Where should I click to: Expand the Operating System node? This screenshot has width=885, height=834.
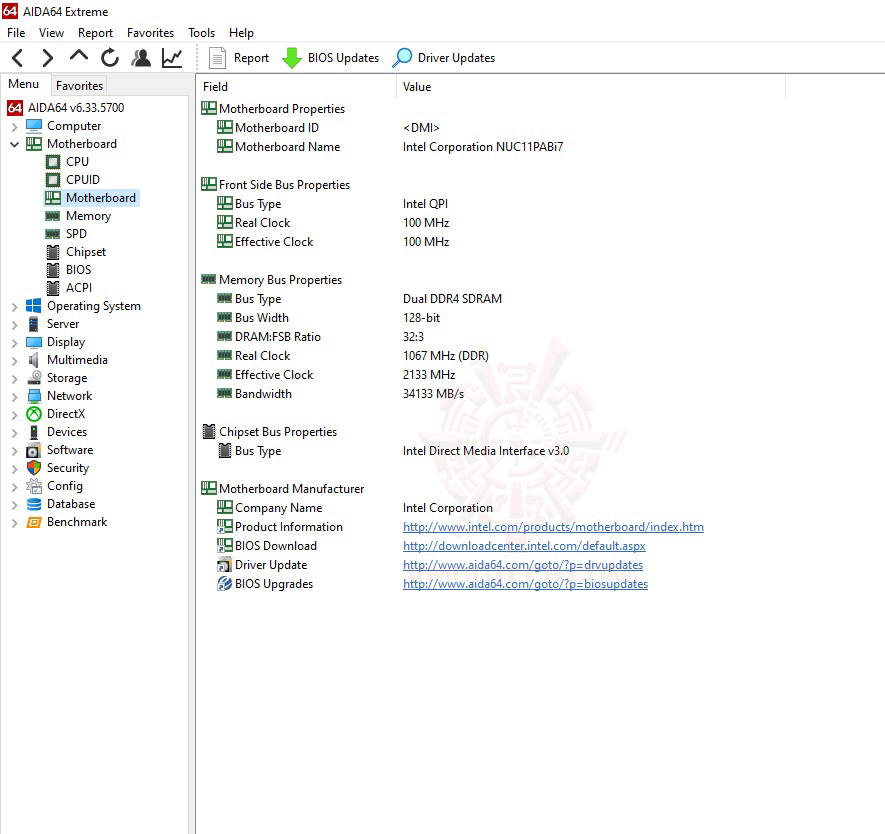[15, 306]
